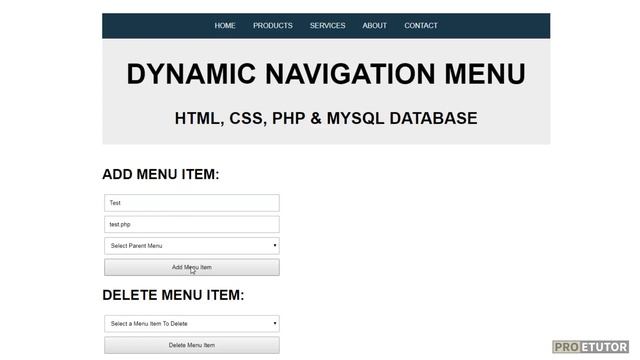Click the DELETE MENU ITEM: heading
Image resolution: width=640 pixels, height=360 pixels.
[173, 295]
